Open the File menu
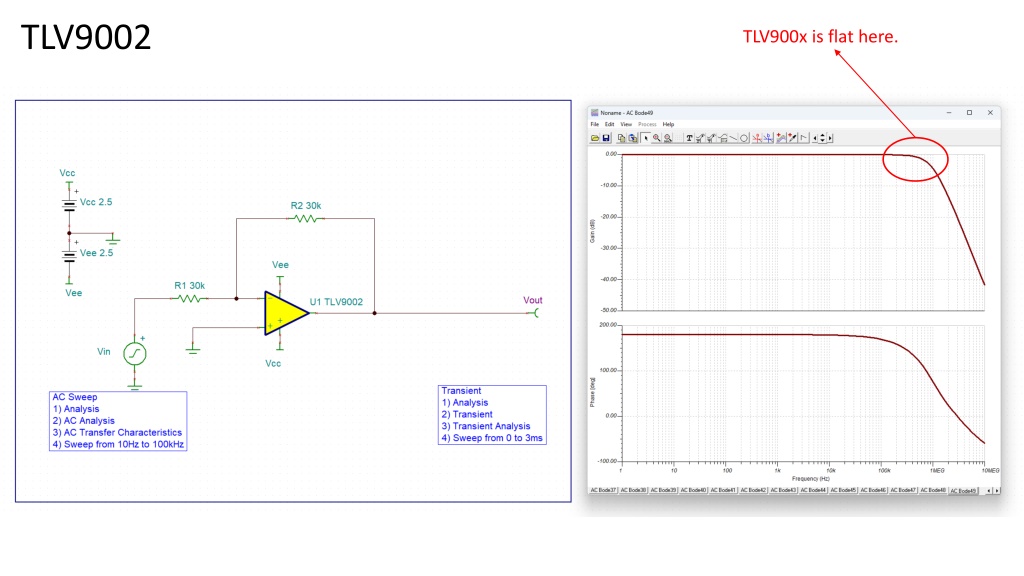The image size is (1024, 576). pos(594,124)
